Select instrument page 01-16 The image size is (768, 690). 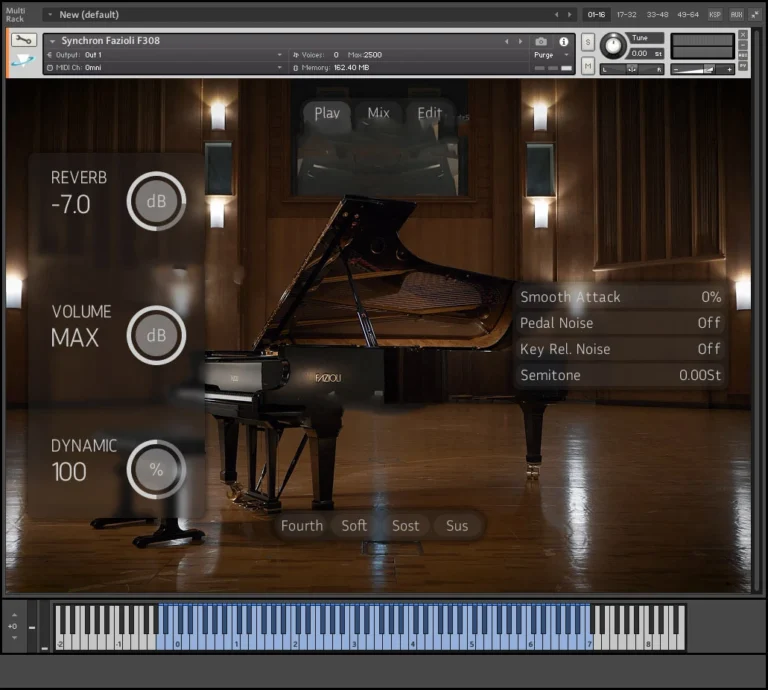596,15
